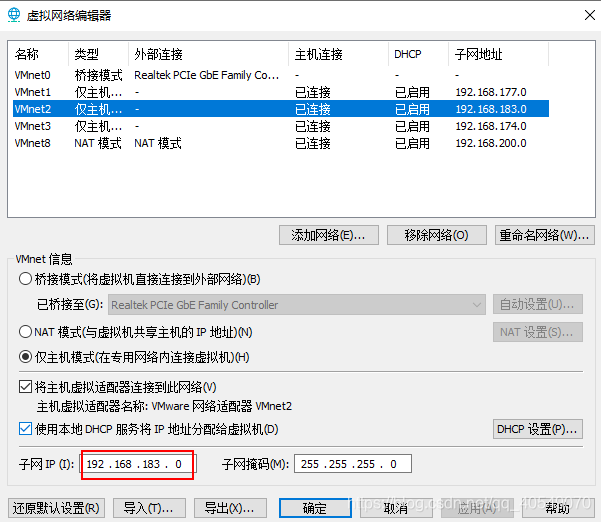Click VMnet8 external connection NAT 模式 cell
The height and width of the screenshot is (522, 601).
(x=158, y=143)
